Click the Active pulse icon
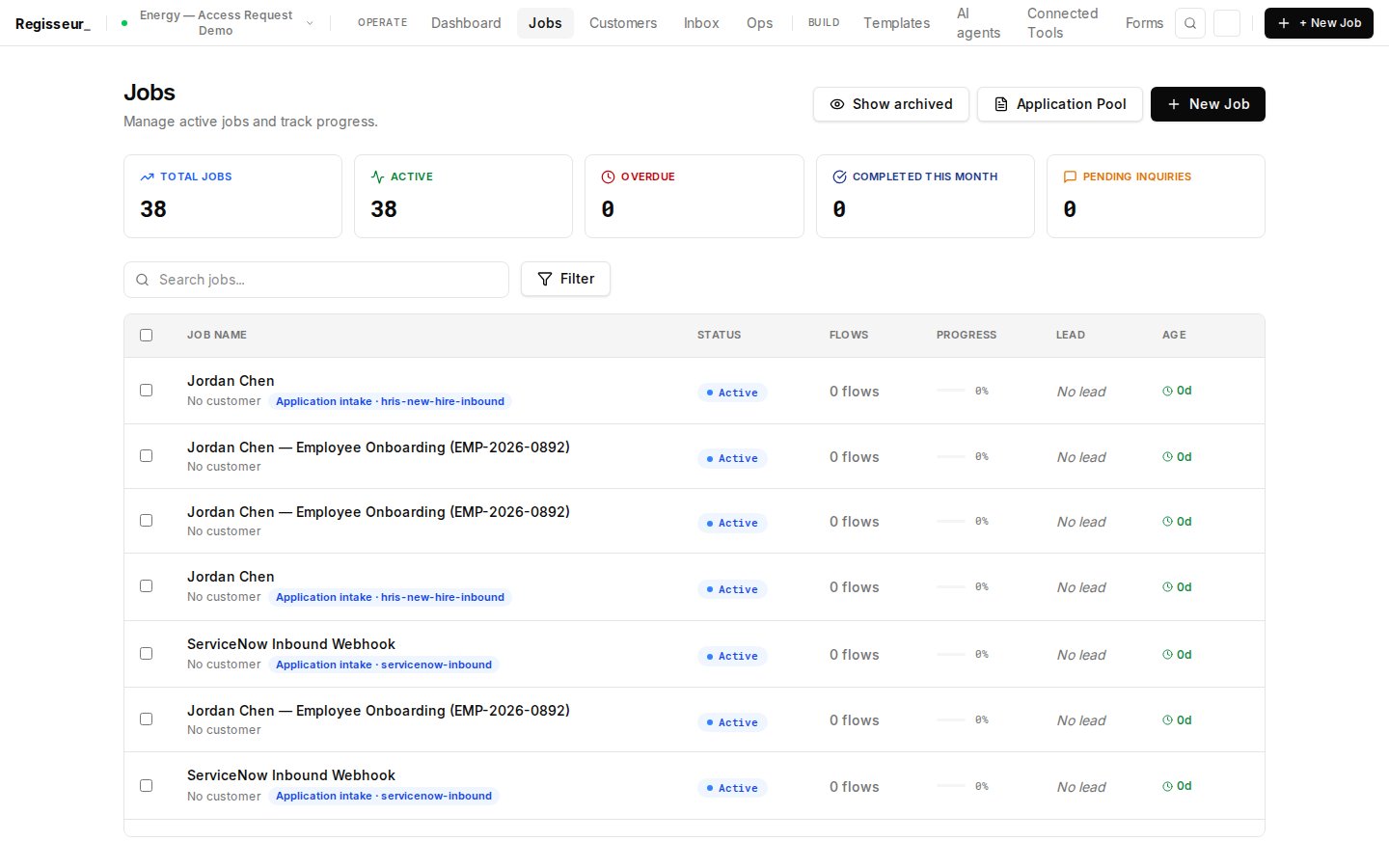Image resolution: width=1389 pixels, height=868 pixels. click(378, 177)
